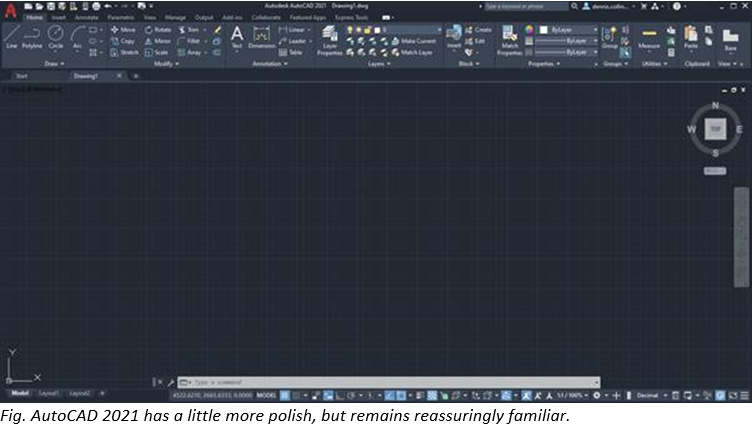Insert a Table annotation
The width and height of the screenshot is (754, 430).
coord(290,52)
